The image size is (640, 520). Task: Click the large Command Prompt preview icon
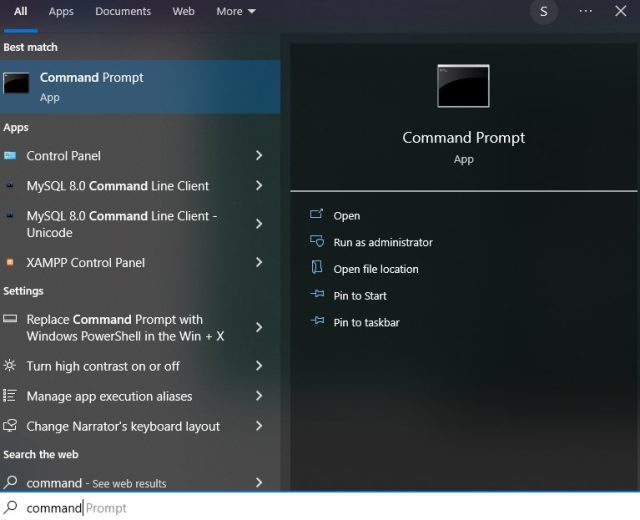463,86
